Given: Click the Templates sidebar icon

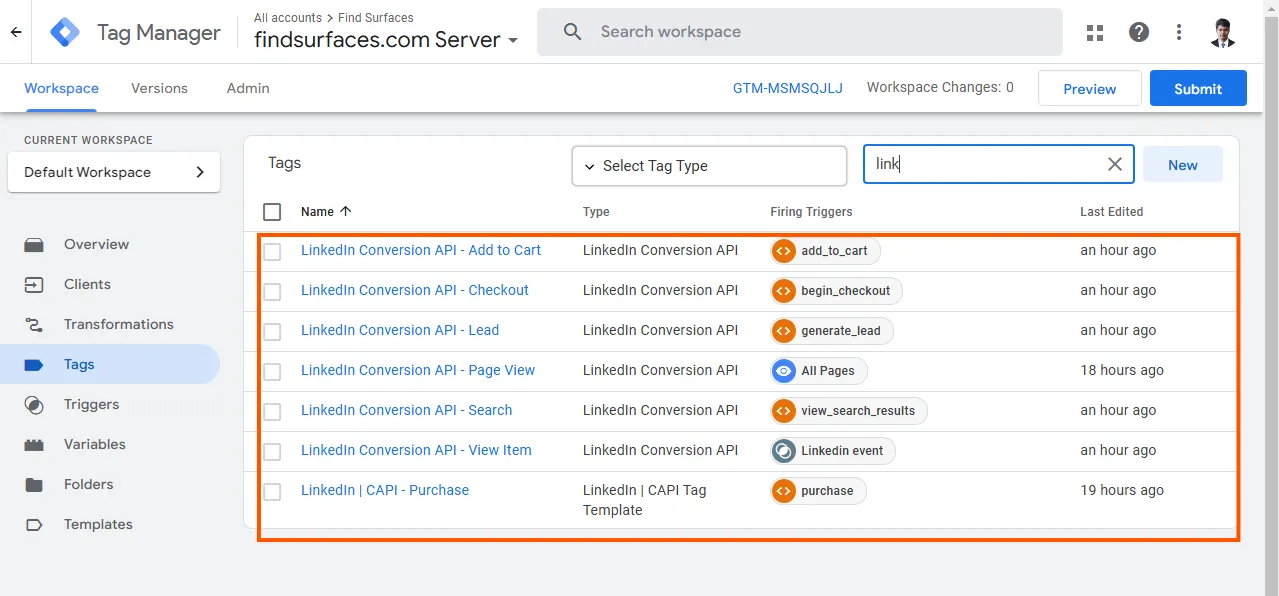Looking at the screenshot, I should [34, 524].
